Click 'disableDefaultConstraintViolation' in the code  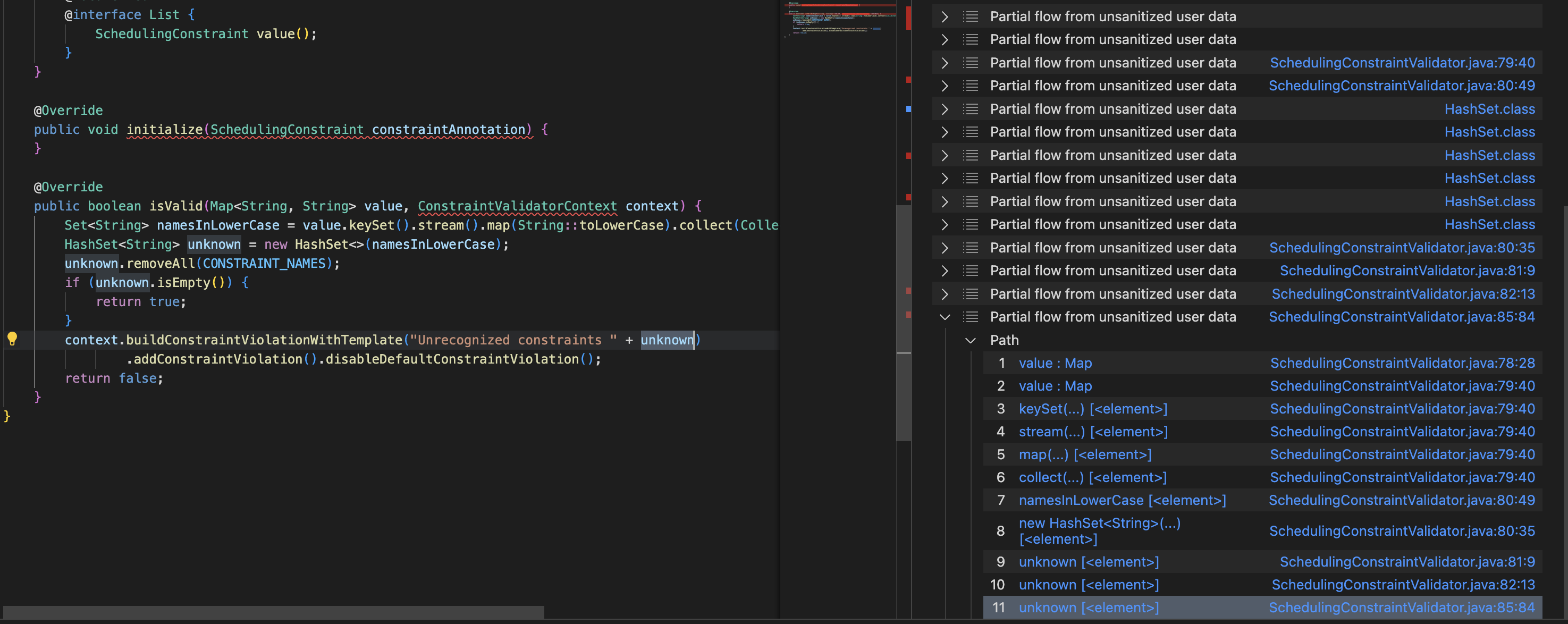click(452, 359)
